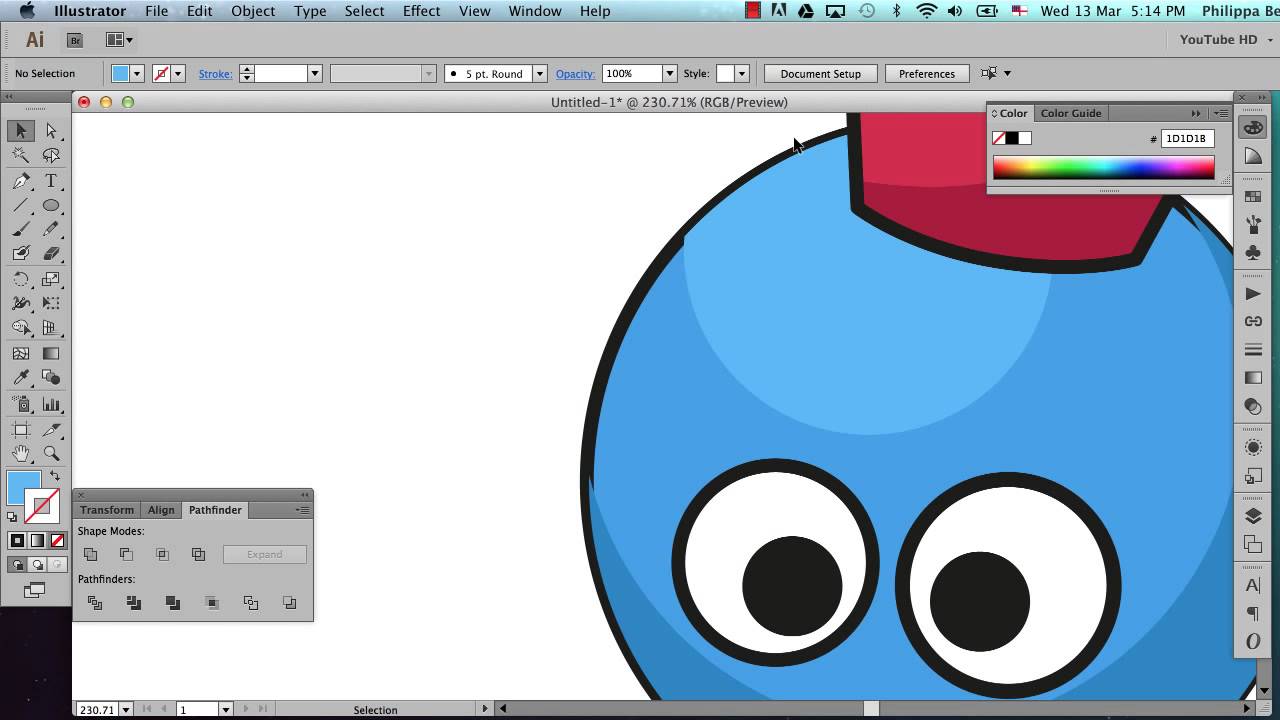The width and height of the screenshot is (1280, 720).
Task: Open graphic Style dropdown
Action: point(742,74)
